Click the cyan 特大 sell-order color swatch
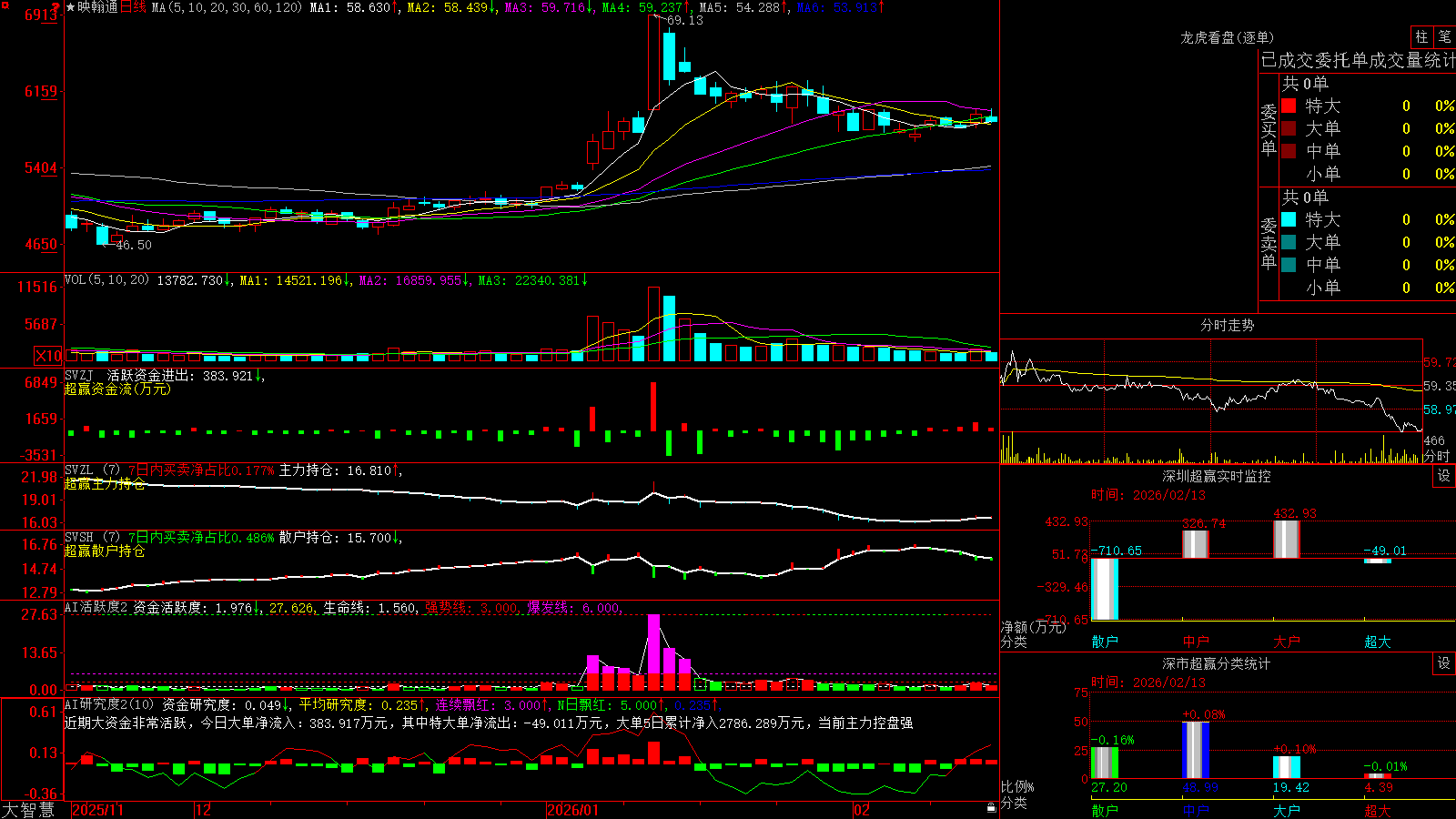The image size is (1456, 819). (1289, 219)
